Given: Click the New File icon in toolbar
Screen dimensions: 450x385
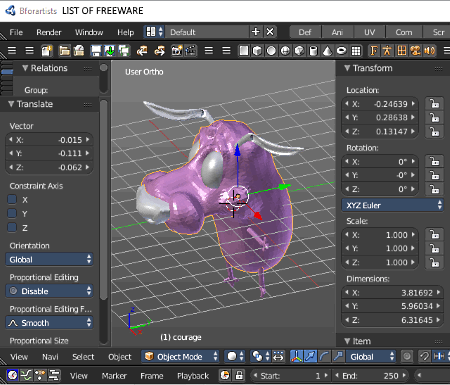Looking at the screenshot, I should click(47, 51).
